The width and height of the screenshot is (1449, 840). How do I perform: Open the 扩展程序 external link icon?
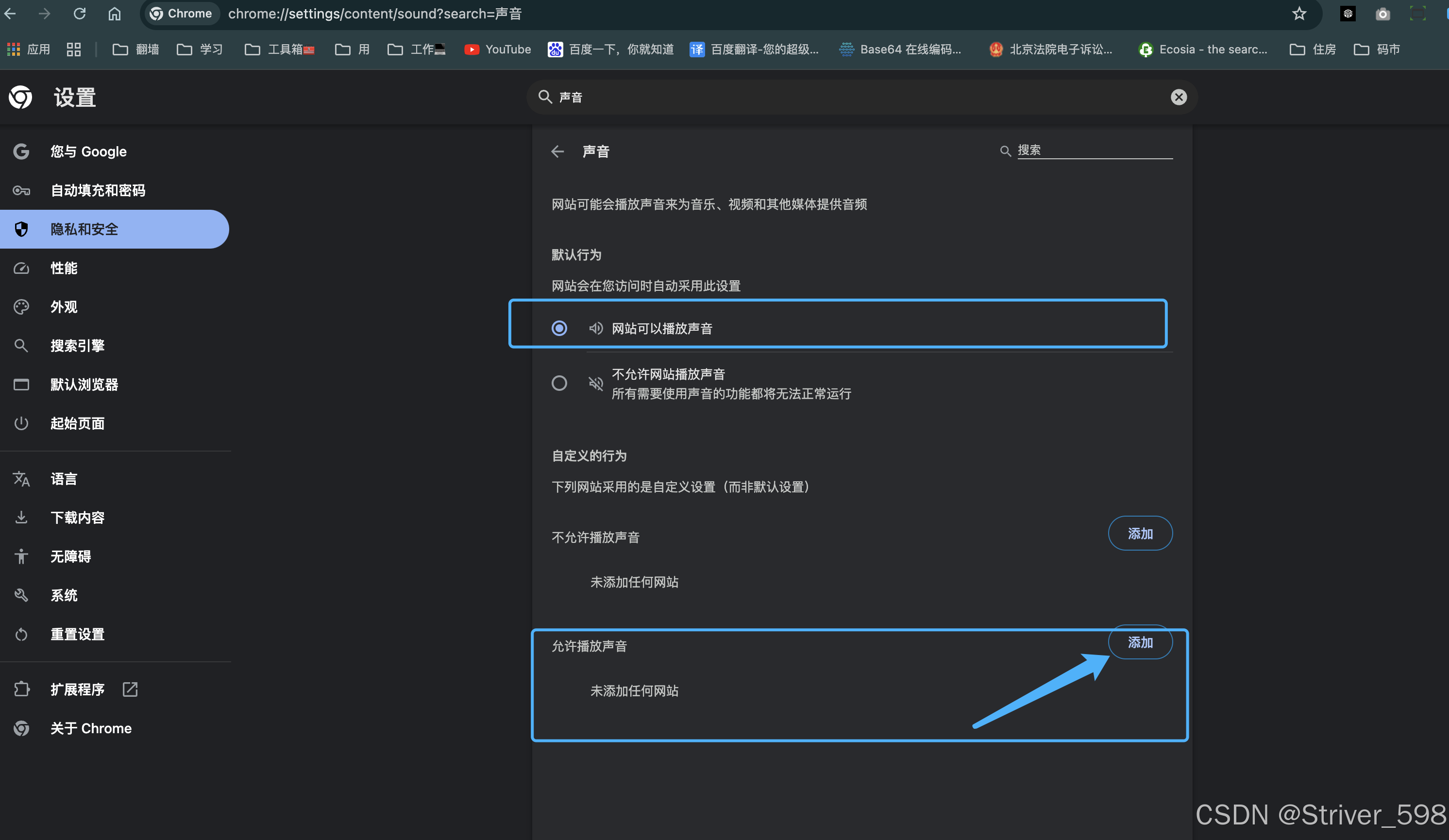tap(130, 689)
